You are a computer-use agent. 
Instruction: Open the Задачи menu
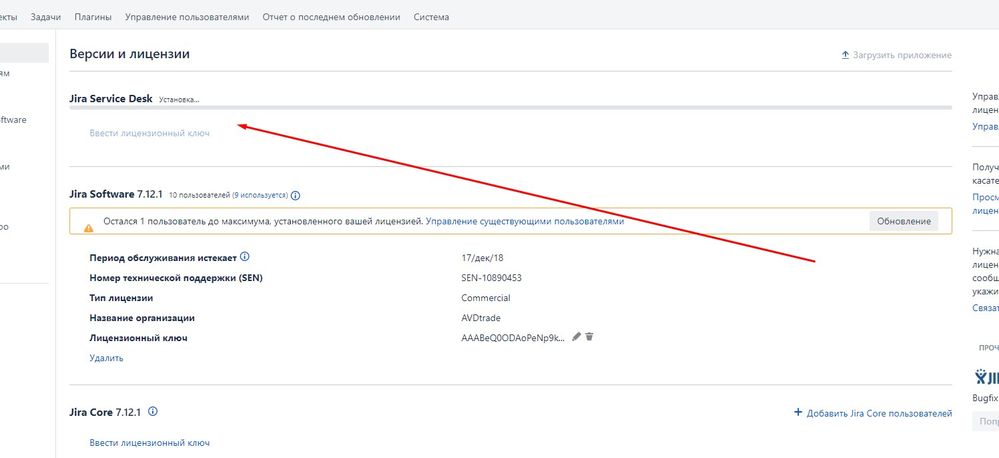pos(45,17)
